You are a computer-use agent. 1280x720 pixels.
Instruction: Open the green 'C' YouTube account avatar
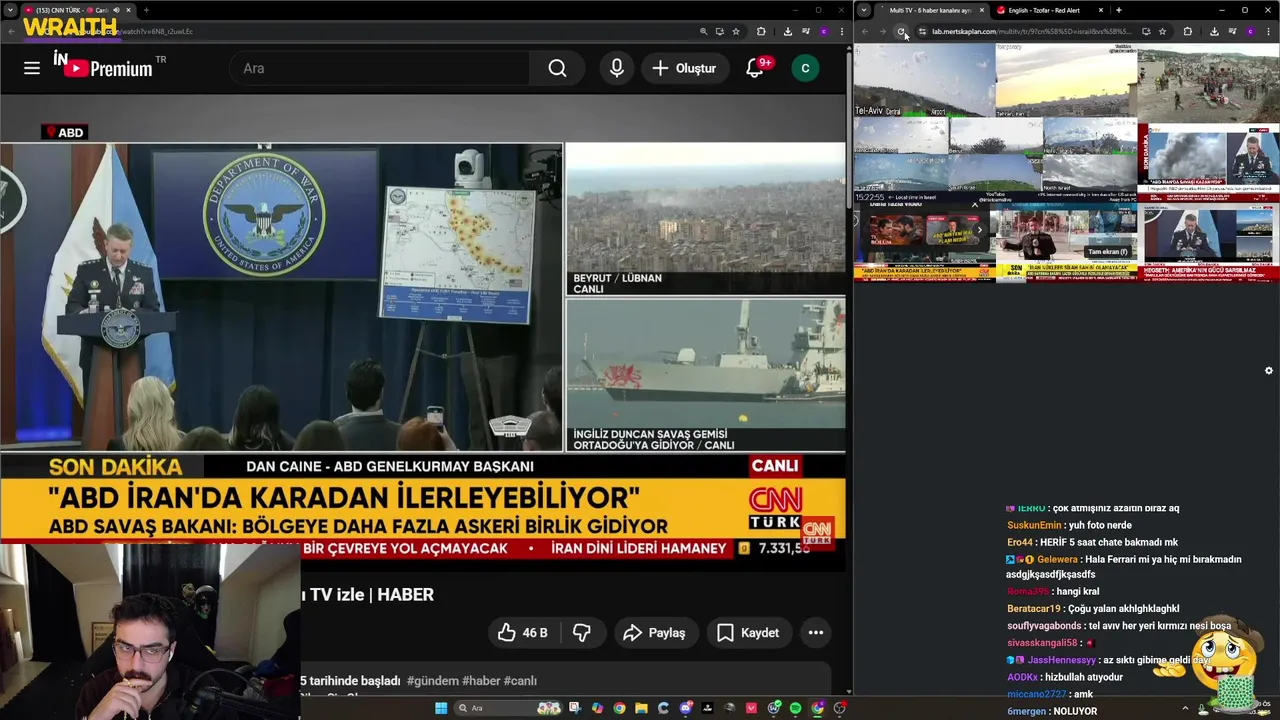pos(805,68)
